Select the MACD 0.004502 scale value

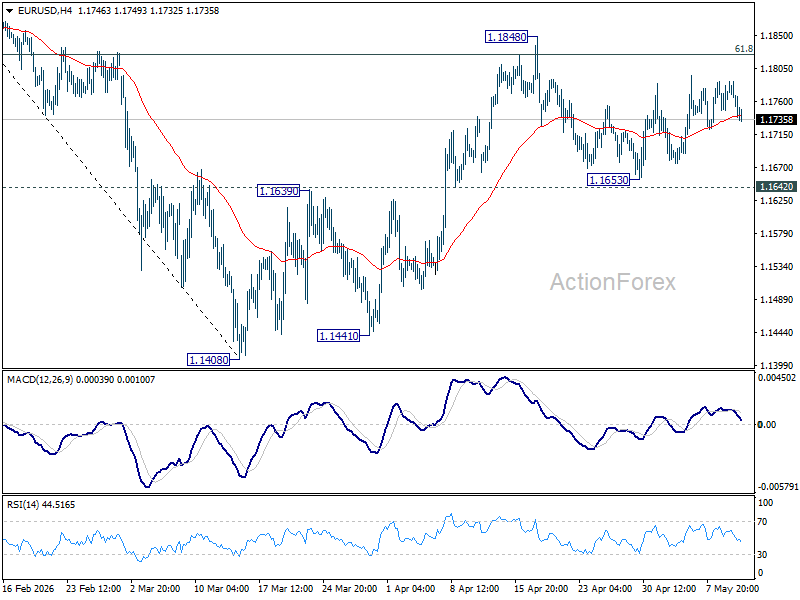777,378
